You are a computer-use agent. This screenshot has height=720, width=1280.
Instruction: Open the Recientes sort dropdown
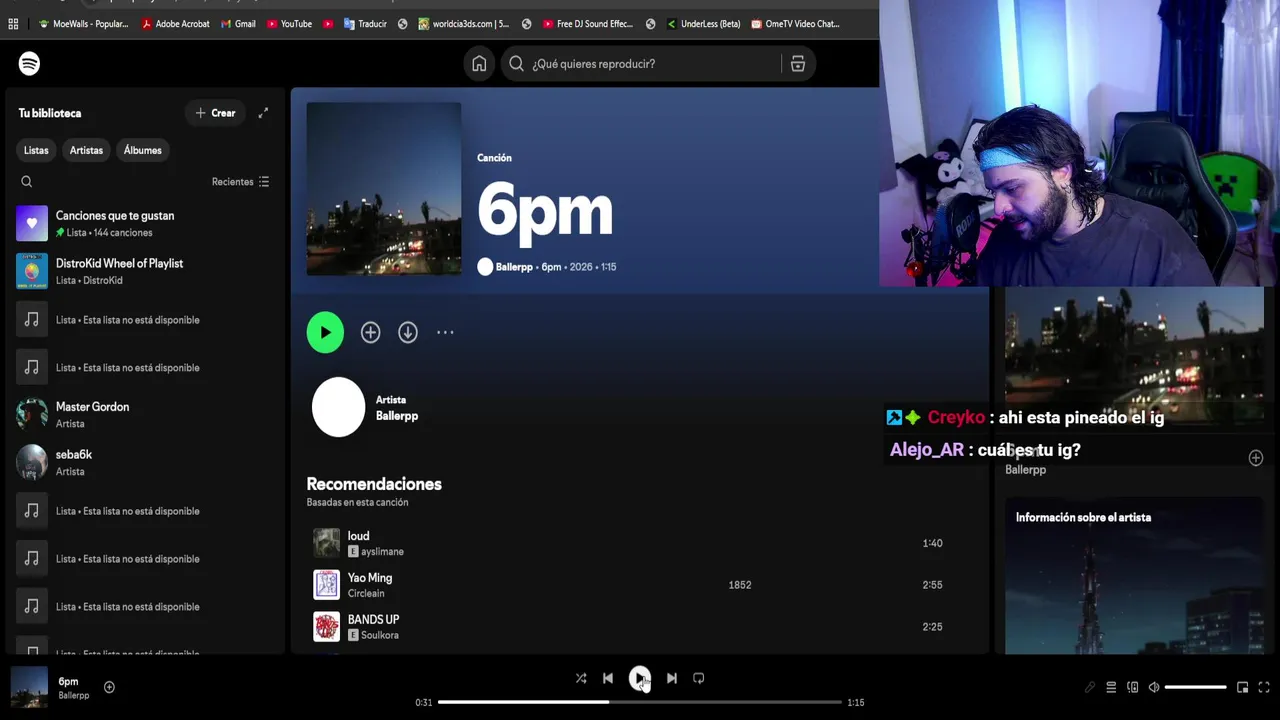pyautogui.click(x=240, y=182)
